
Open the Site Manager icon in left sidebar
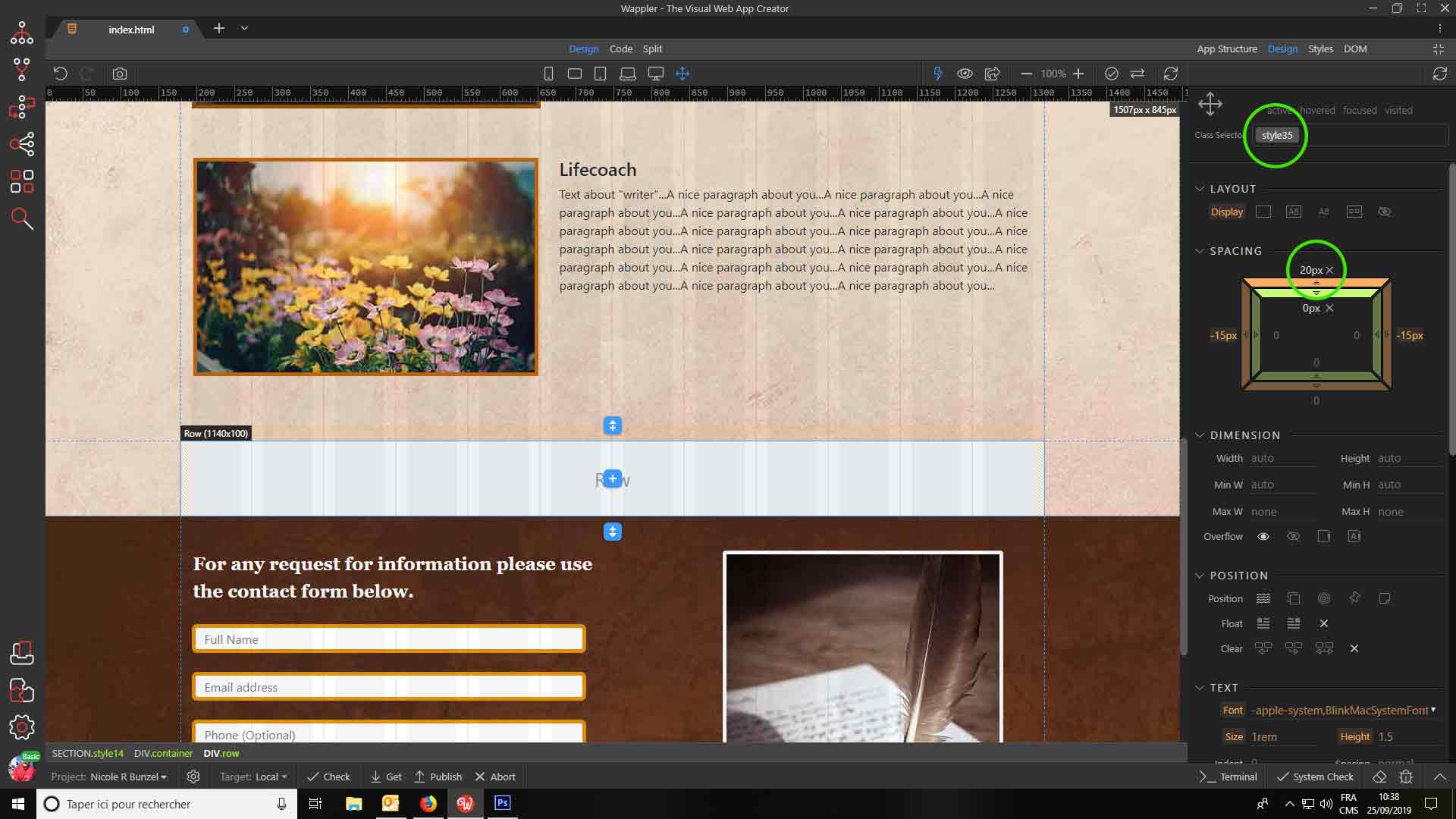coord(22,33)
